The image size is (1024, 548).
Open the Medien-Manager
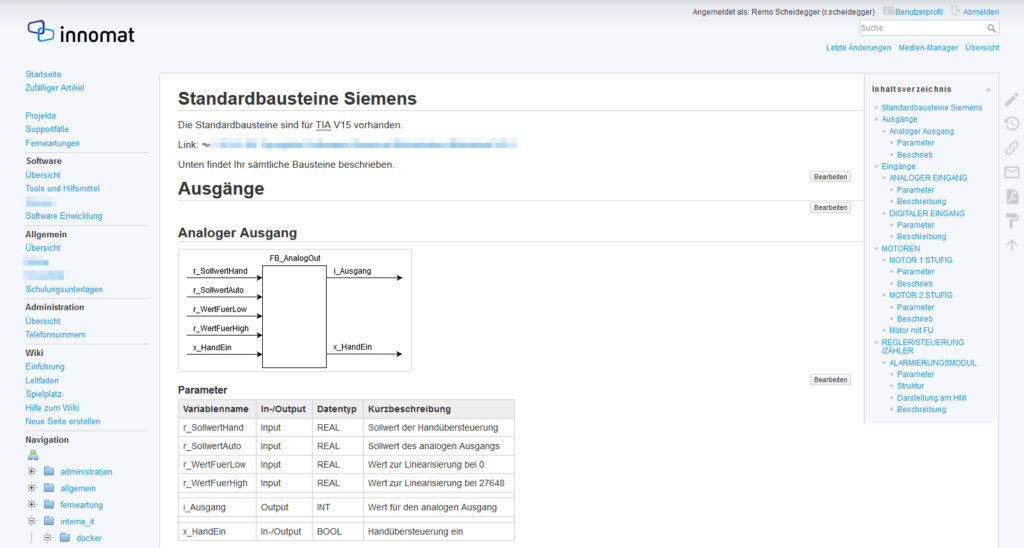(x=928, y=48)
